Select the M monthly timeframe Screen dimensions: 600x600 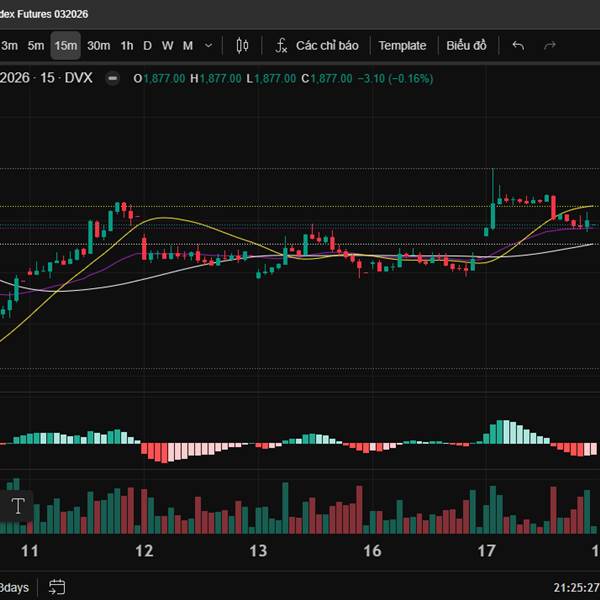[x=187, y=45]
